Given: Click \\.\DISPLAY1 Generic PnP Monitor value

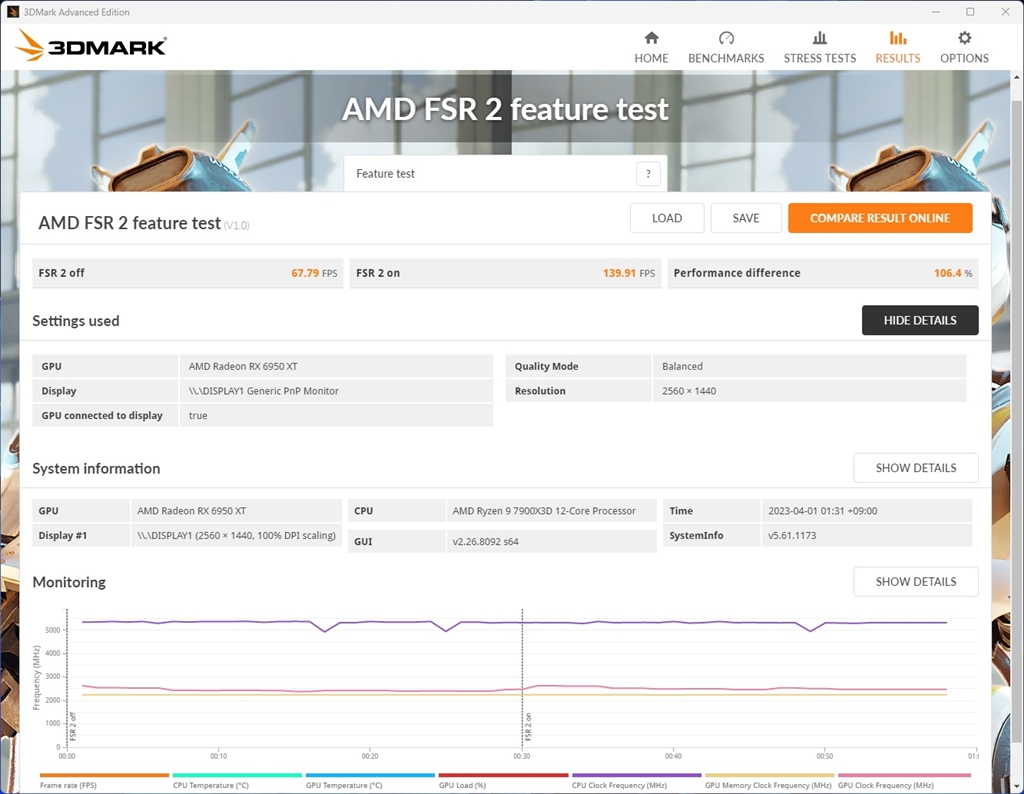Looking at the screenshot, I should (x=264, y=391).
